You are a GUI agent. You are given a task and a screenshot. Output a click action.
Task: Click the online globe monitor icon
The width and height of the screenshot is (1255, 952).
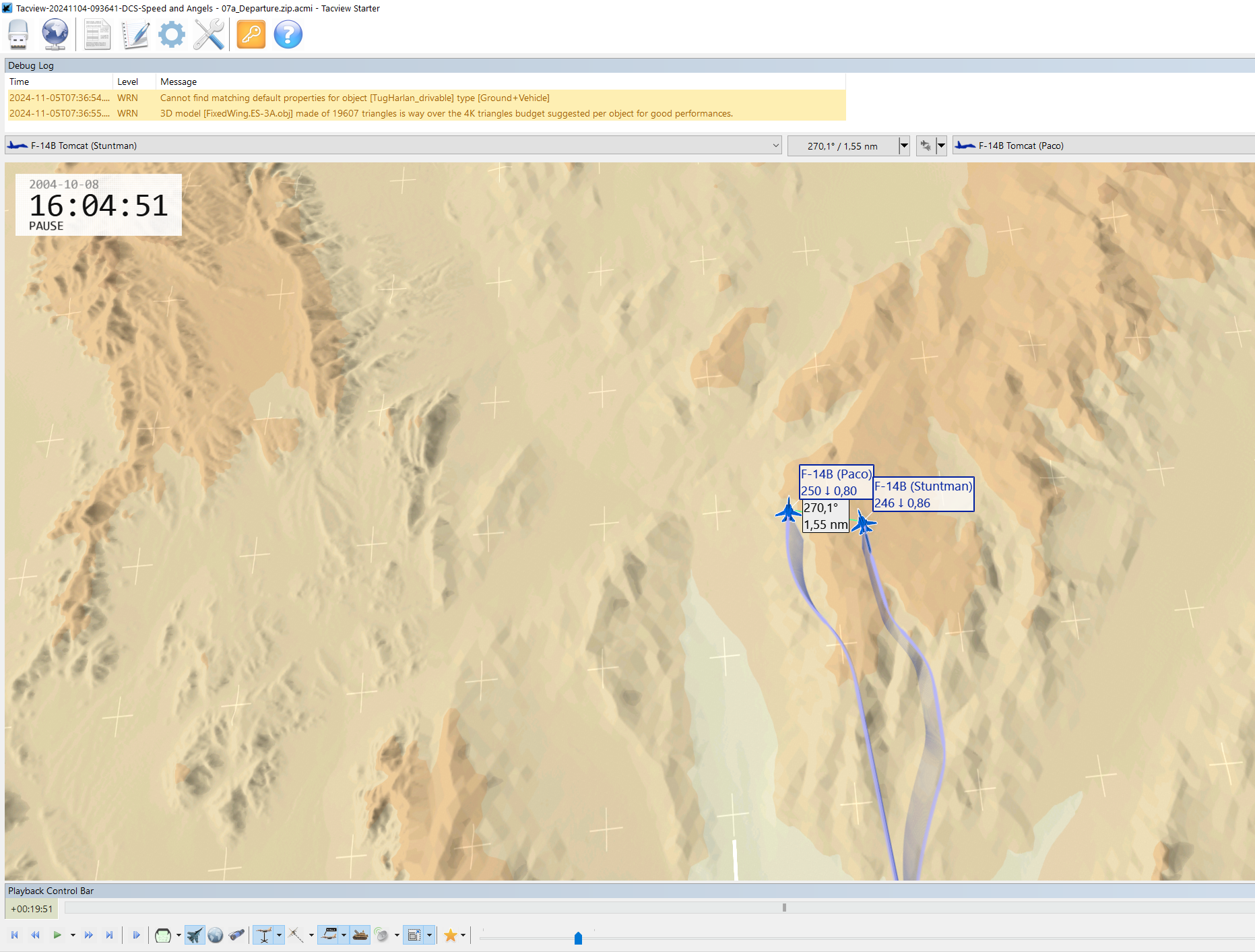click(55, 34)
